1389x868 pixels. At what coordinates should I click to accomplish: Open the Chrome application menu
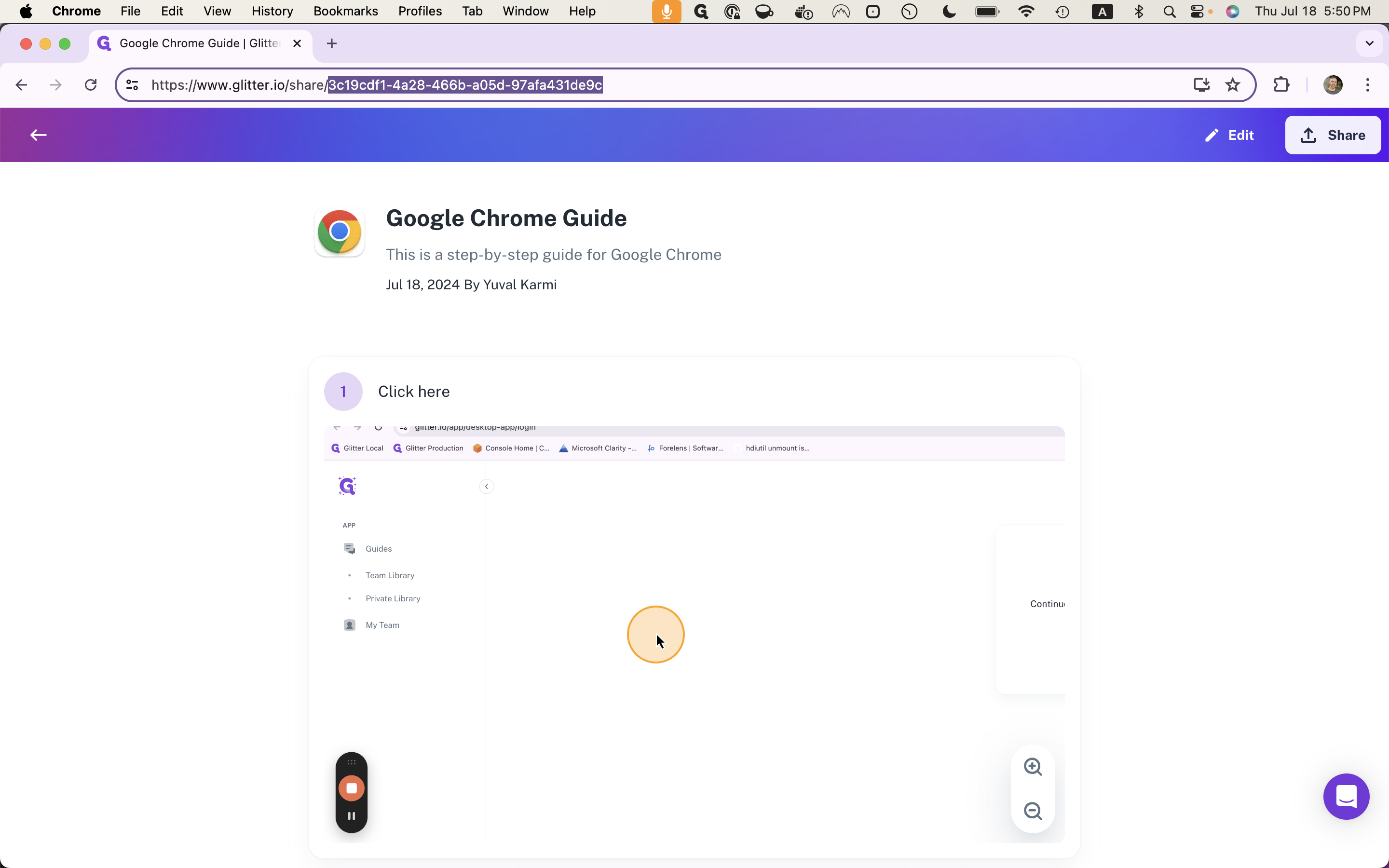tap(76, 12)
